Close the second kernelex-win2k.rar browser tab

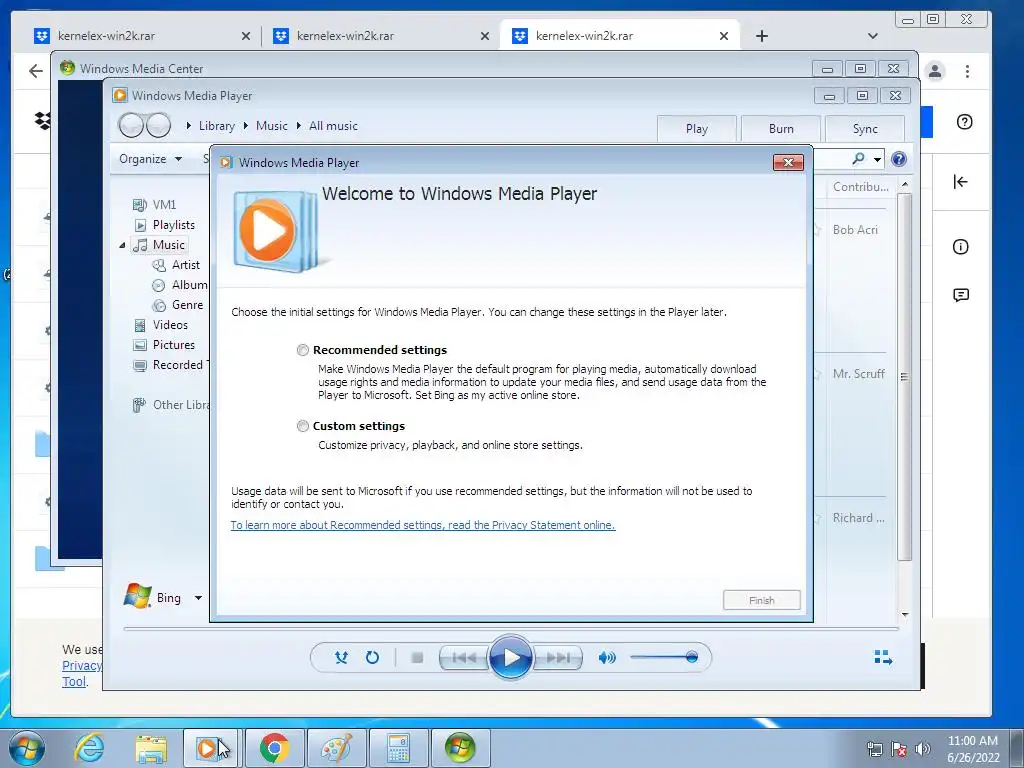tap(485, 36)
